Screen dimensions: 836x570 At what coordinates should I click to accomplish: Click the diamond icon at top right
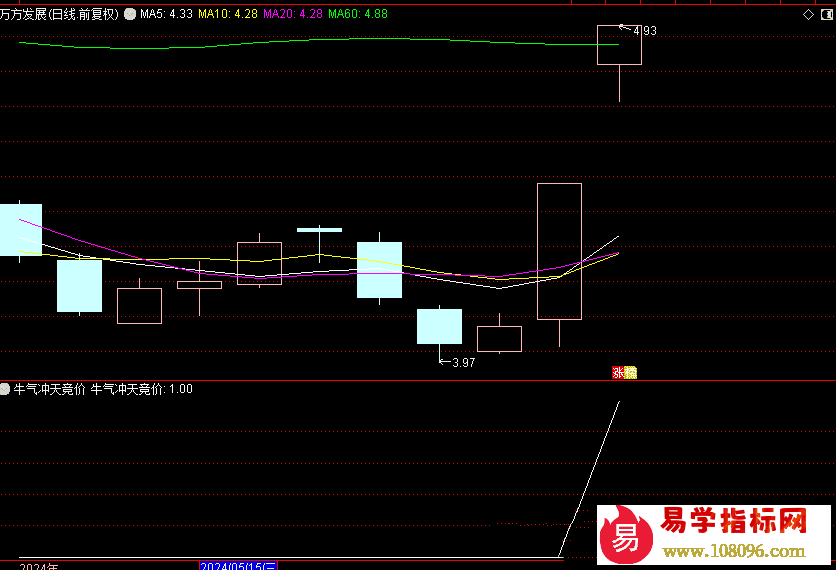[x=808, y=15]
